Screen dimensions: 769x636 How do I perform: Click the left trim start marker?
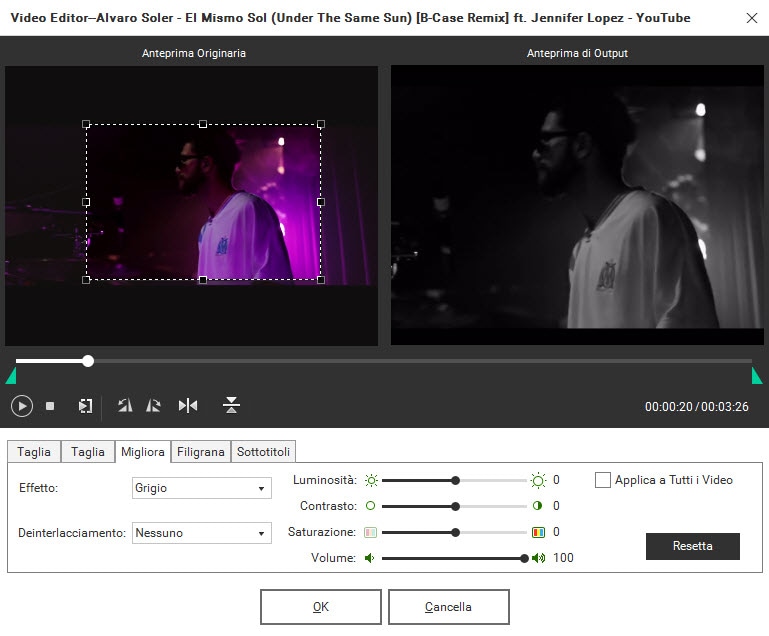click(11, 376)
